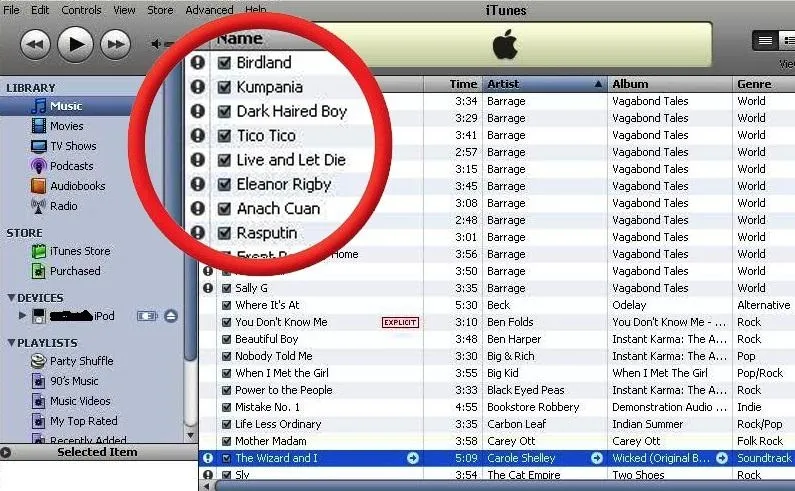Click sidebar scroll down arrow
The height and width of the screenshot is (491, 795).
tap(191, 435)
